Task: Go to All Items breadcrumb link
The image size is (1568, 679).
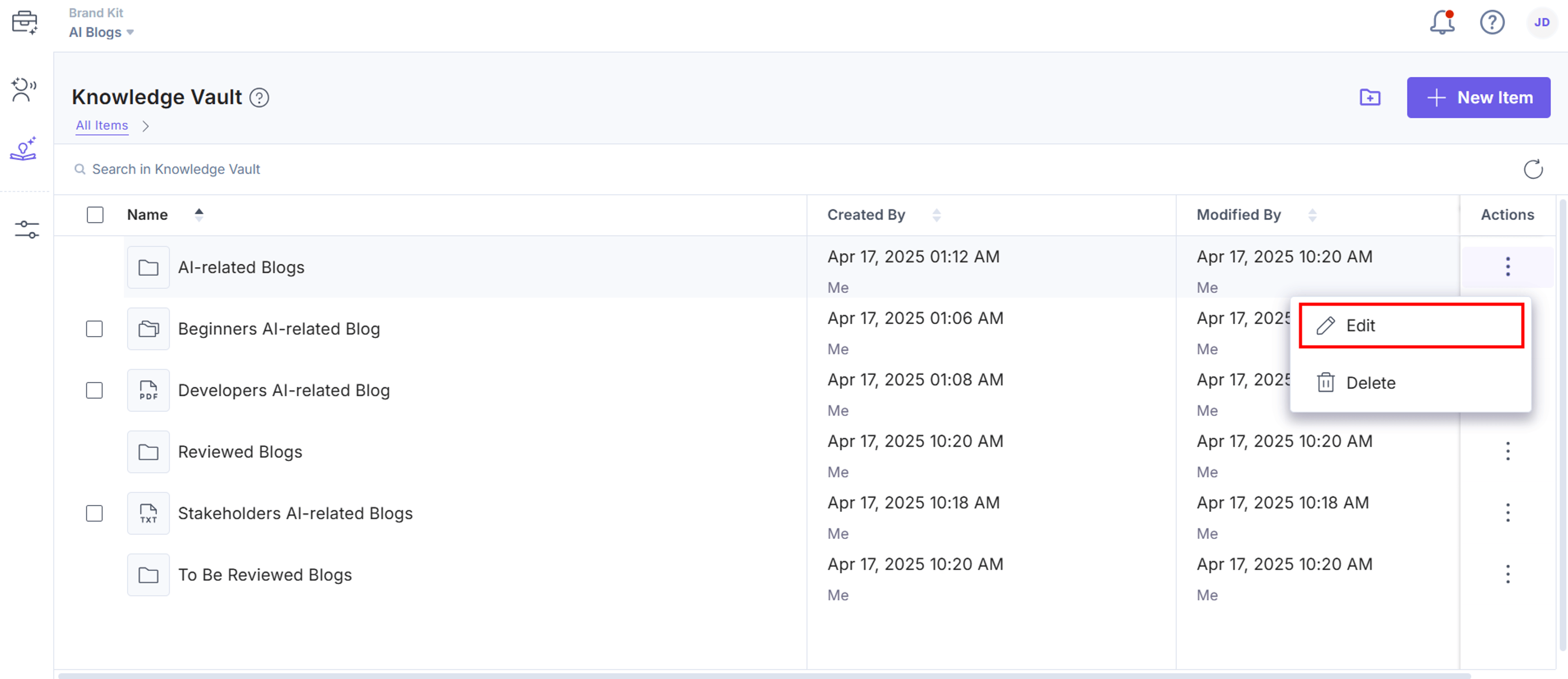Action: click(x=102, y=125)
